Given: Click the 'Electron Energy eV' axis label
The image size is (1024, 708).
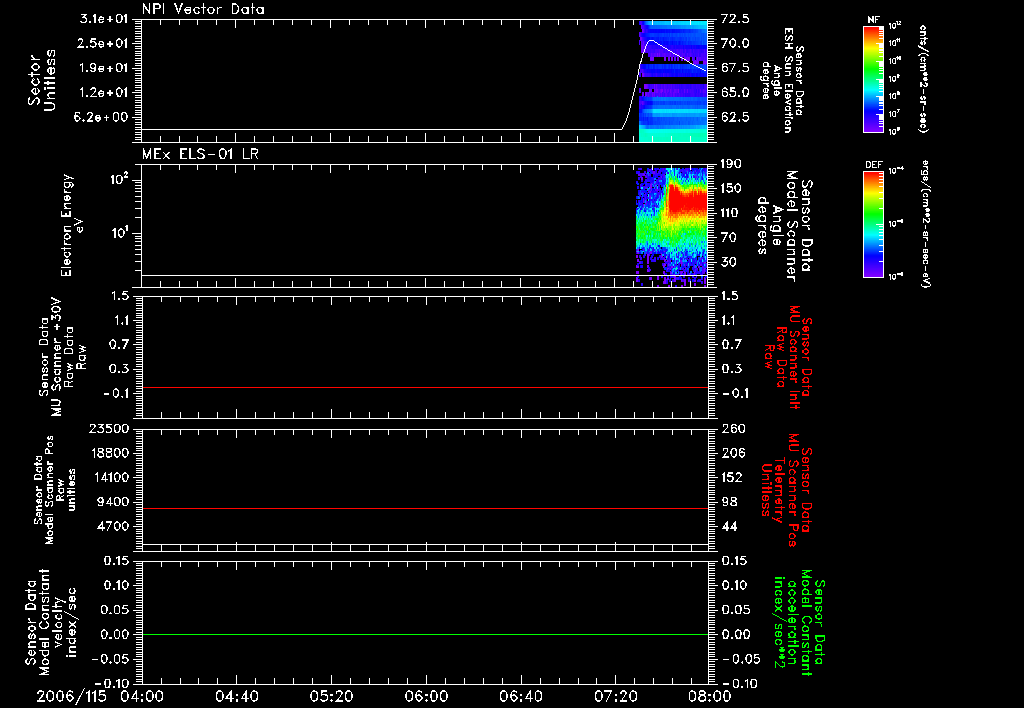Looking at the screenshot, I should [71, 225].
